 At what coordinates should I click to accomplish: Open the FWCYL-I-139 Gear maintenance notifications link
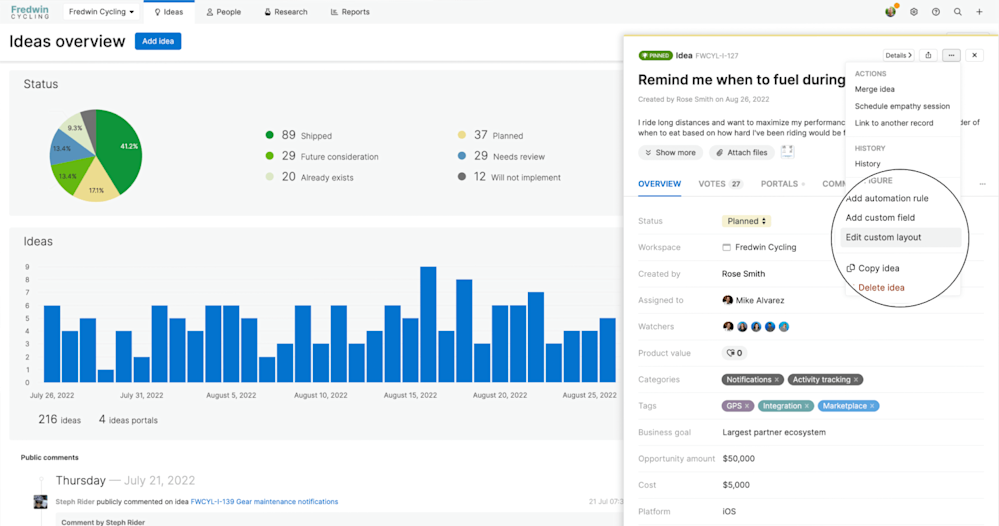click(x=264, y=502)
